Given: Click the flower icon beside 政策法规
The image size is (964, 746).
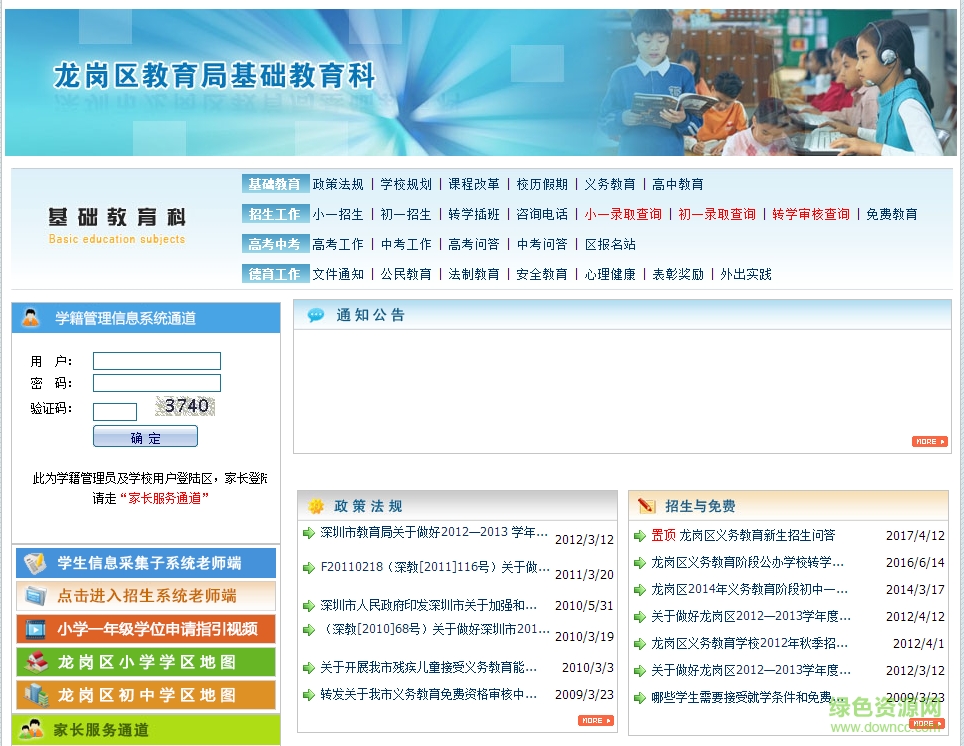Looking at the screenshot, I should 316,506.
